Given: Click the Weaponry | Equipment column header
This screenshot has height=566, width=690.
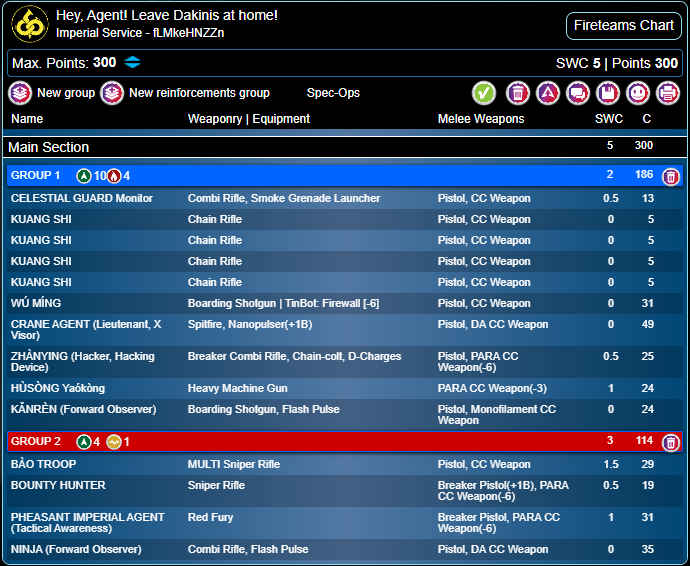Looking at the screenshot, I should click(x=249, y=119).
